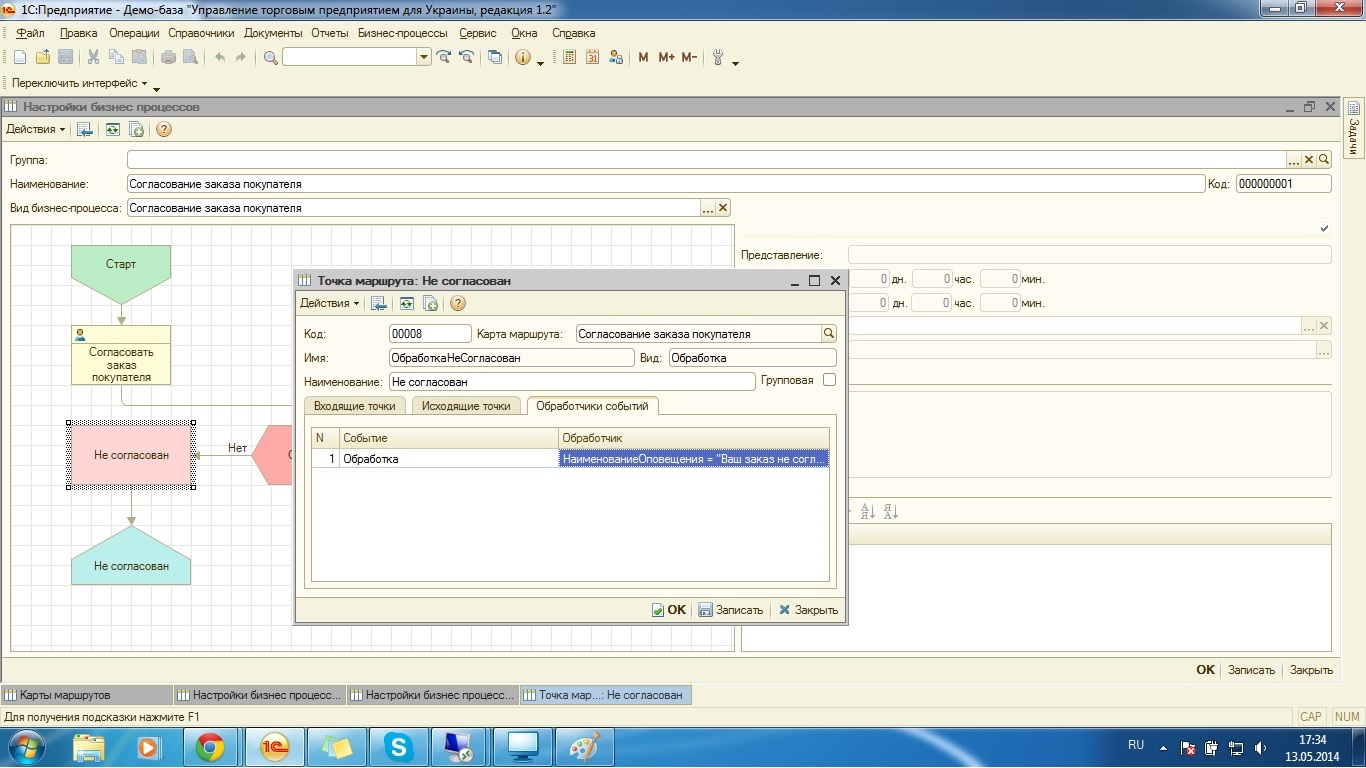
Task: Click the Cut scissors icon
Action: (93, 57)
